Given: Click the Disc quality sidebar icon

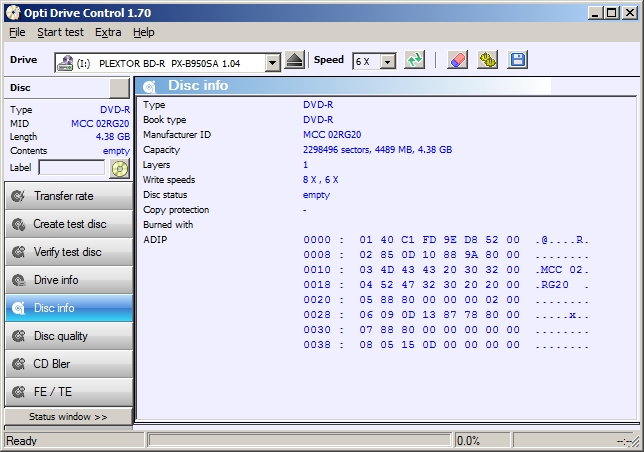Looking at the screenshot, I should (x=18, y=336).
